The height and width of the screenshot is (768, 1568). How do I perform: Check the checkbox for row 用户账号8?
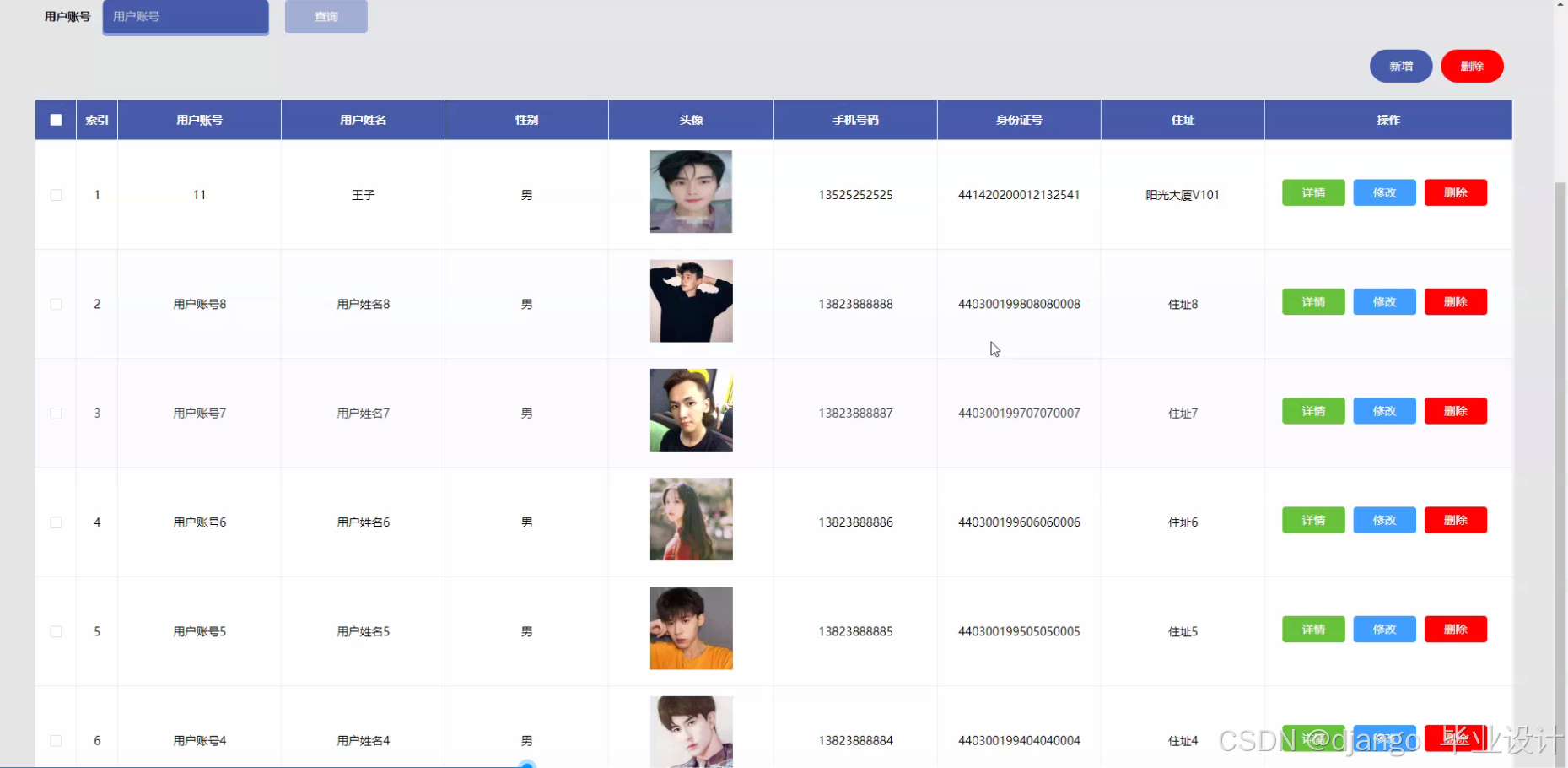56,304
